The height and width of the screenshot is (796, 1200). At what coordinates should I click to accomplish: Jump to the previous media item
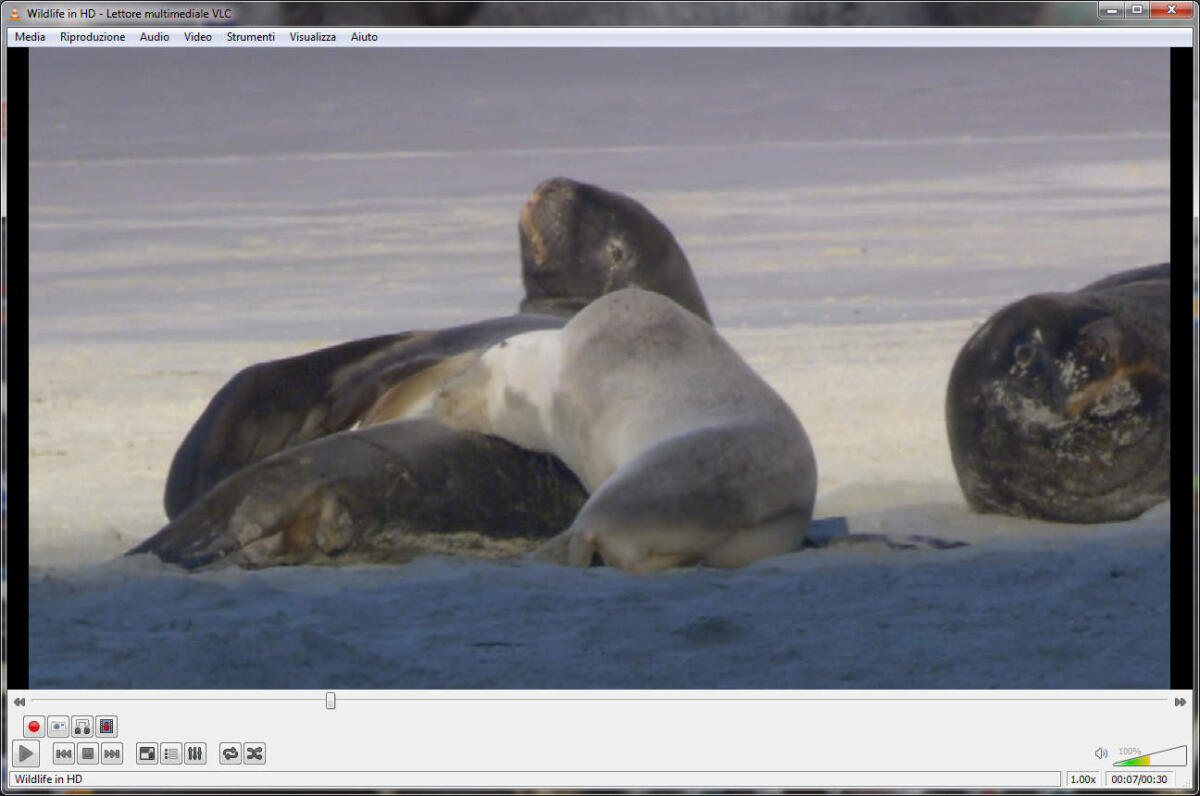click(62, 753)
